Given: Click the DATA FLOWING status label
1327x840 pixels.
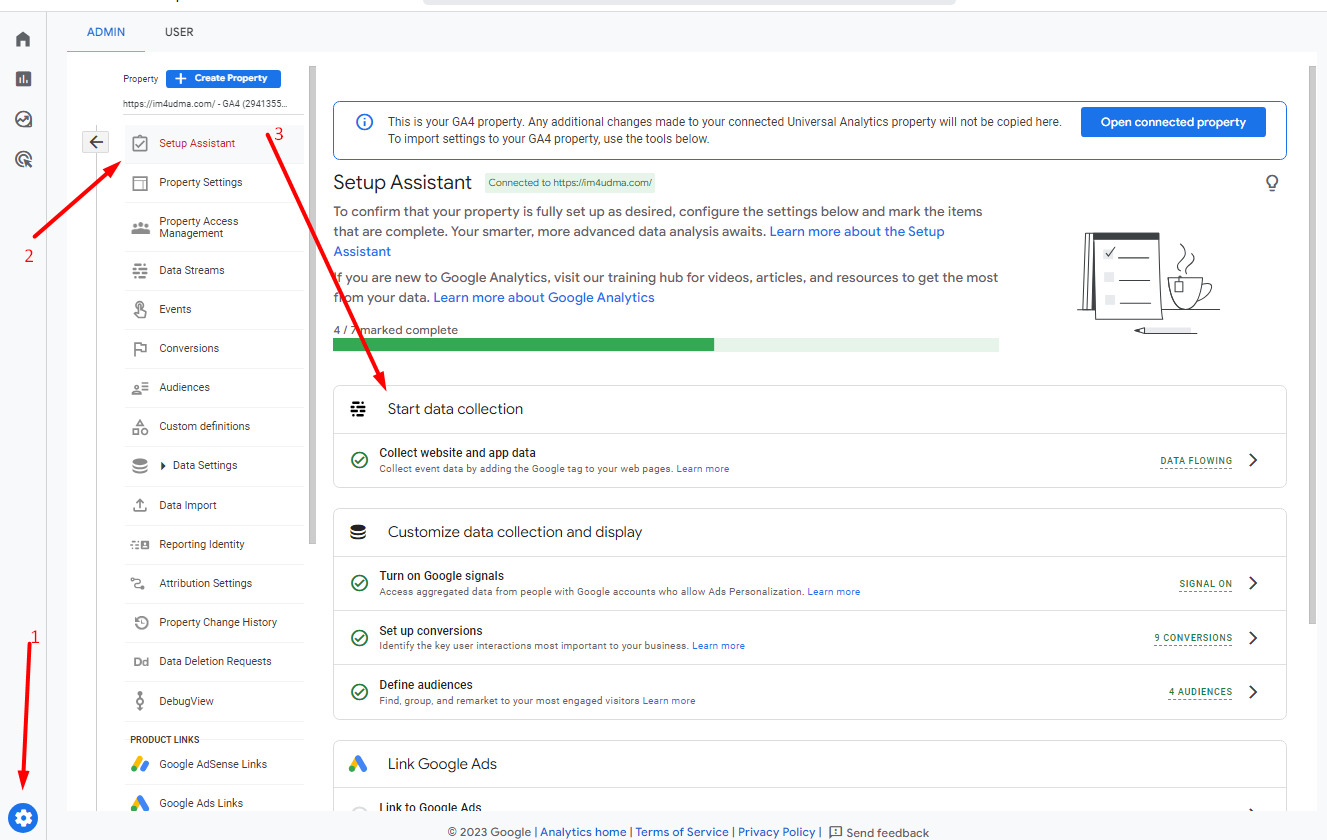Looking at the screenshot, I should coord(1196,461).
